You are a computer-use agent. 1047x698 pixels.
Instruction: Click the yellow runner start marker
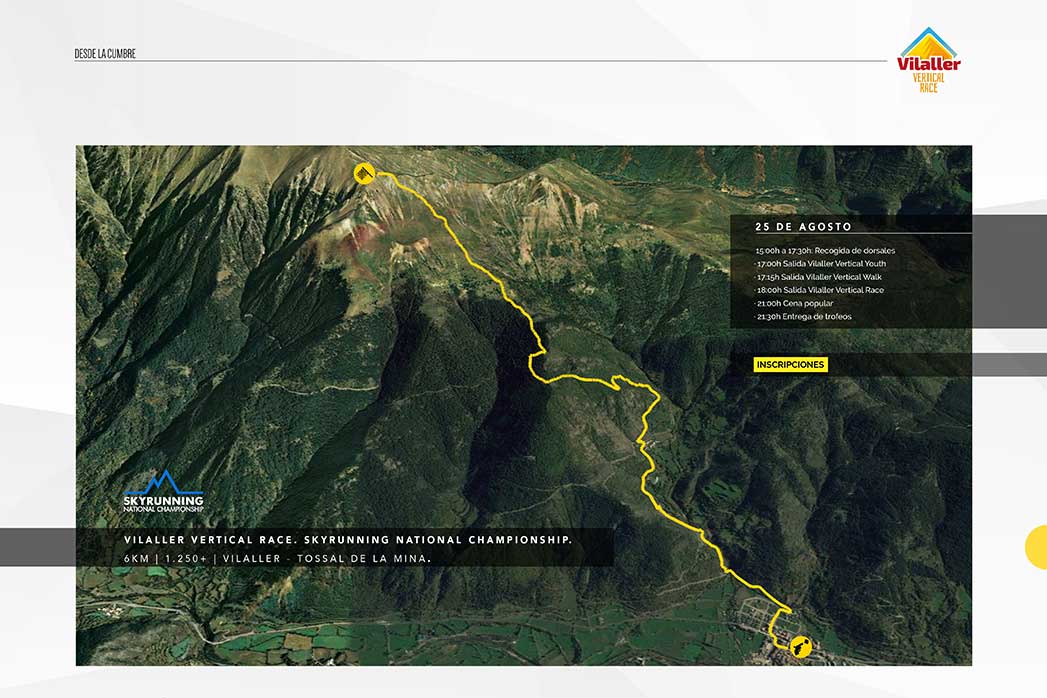coord(799,647)
